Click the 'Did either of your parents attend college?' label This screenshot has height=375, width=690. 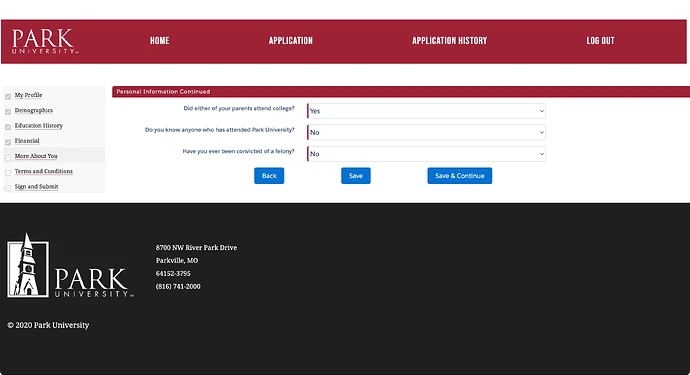[239, 108]
